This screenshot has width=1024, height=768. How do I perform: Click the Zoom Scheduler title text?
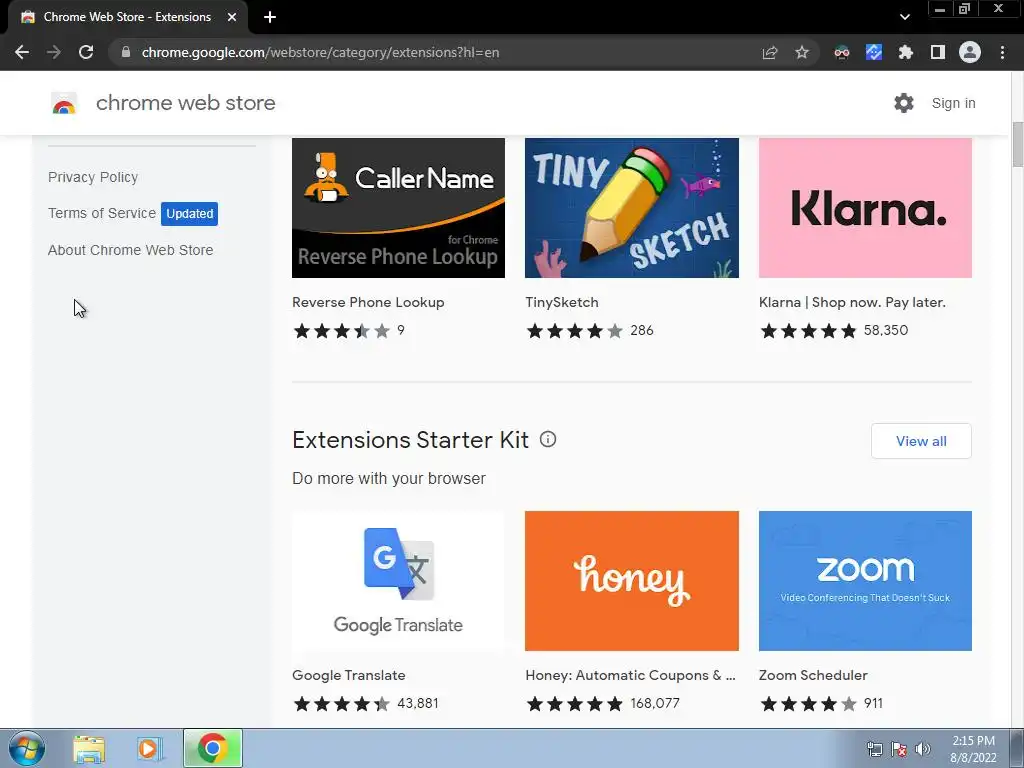813,675
